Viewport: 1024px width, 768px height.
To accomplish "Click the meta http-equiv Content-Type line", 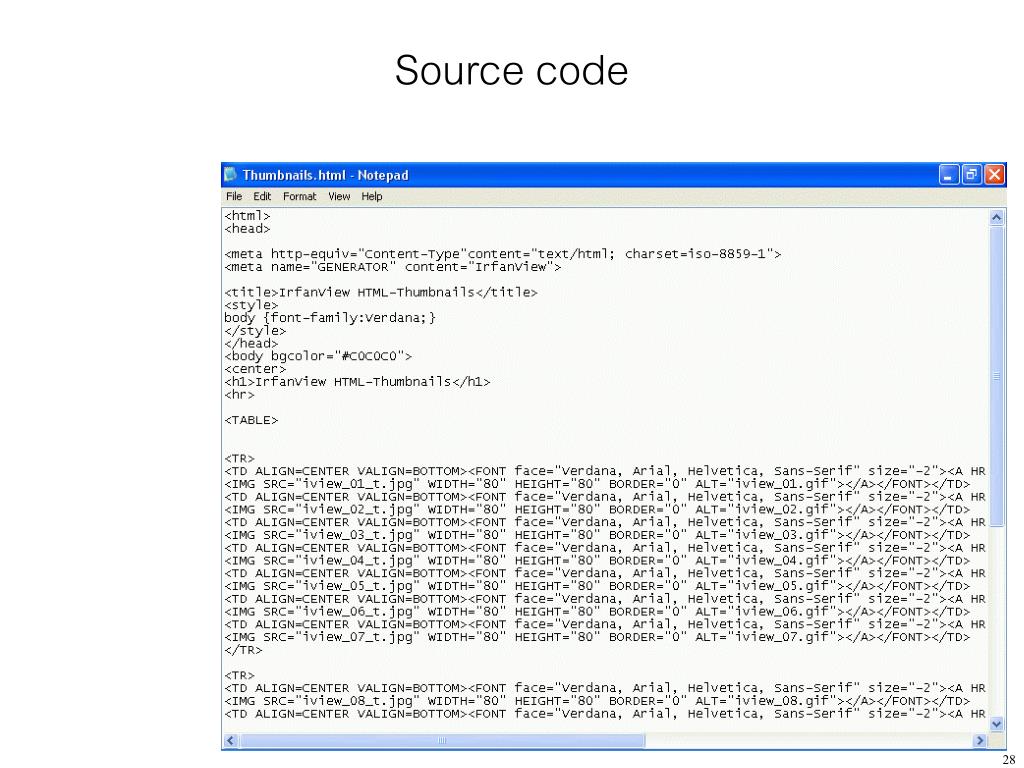I will 502,254.
